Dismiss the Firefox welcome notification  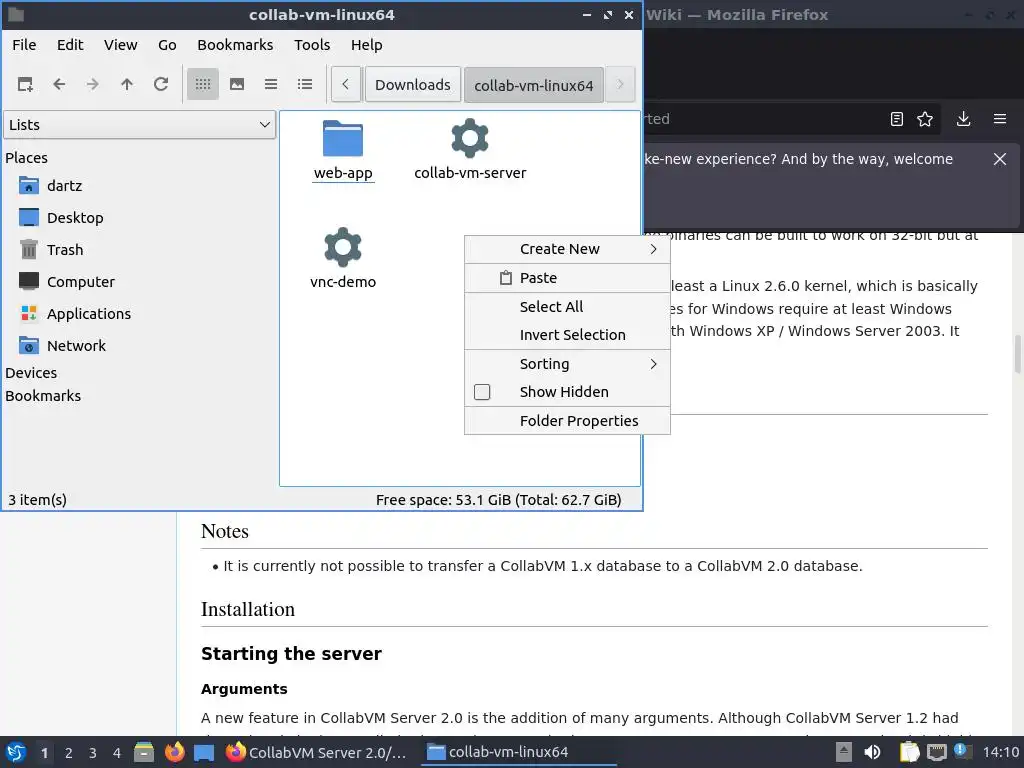pyautogui.click(x=1000, y=159)
